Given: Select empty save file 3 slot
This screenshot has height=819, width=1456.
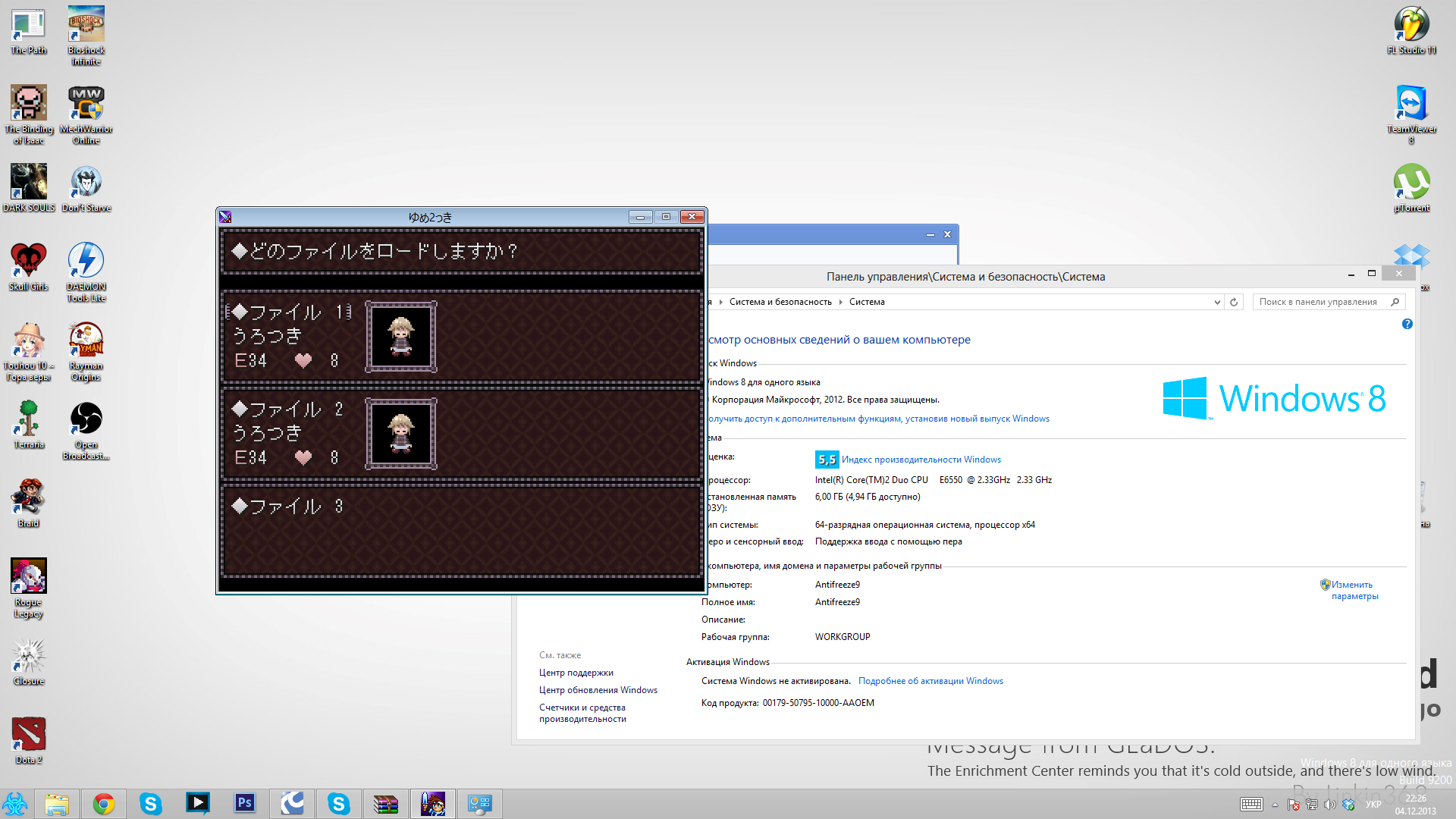Looking at the screenshot, I should (462, 530).
